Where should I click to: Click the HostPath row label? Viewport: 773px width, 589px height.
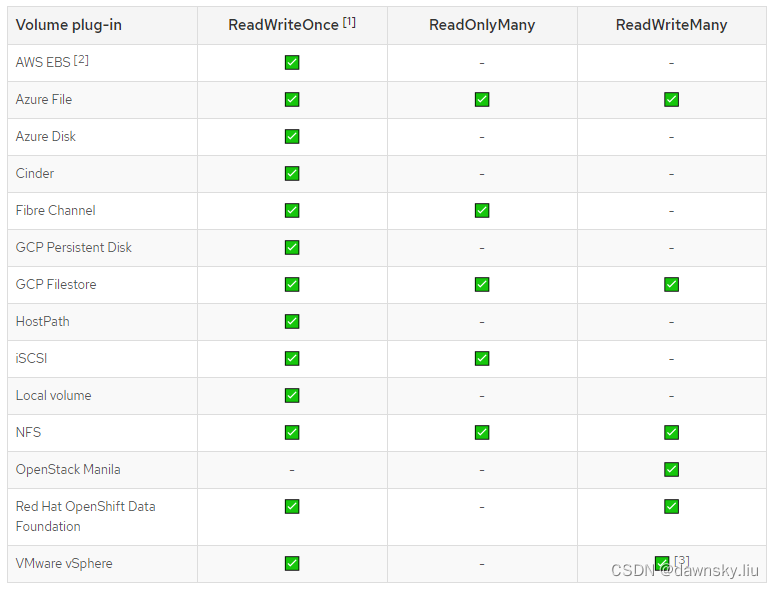pyautogui.click(x=42, y=321)
